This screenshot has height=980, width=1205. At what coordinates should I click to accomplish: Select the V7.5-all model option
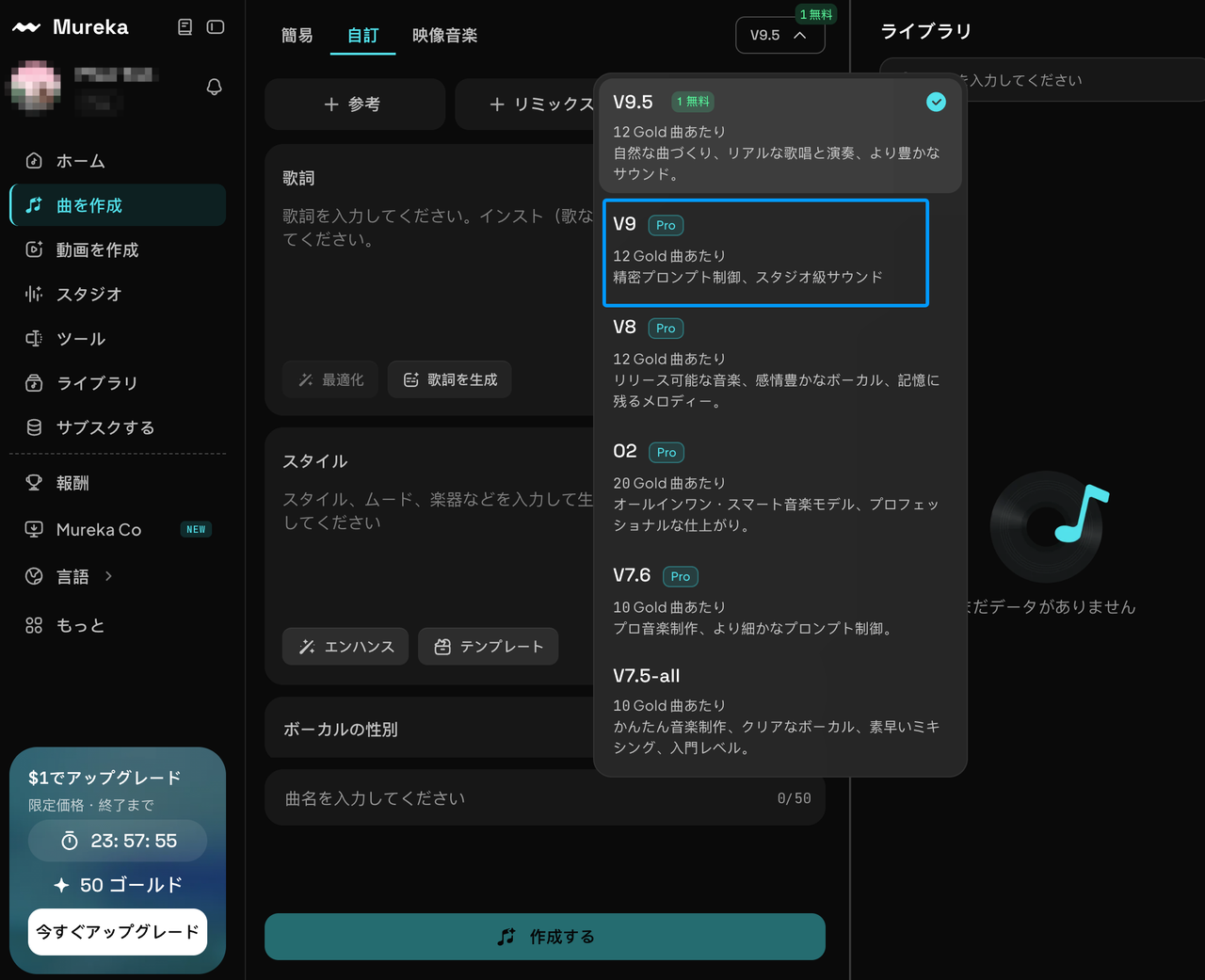point(780,711)
